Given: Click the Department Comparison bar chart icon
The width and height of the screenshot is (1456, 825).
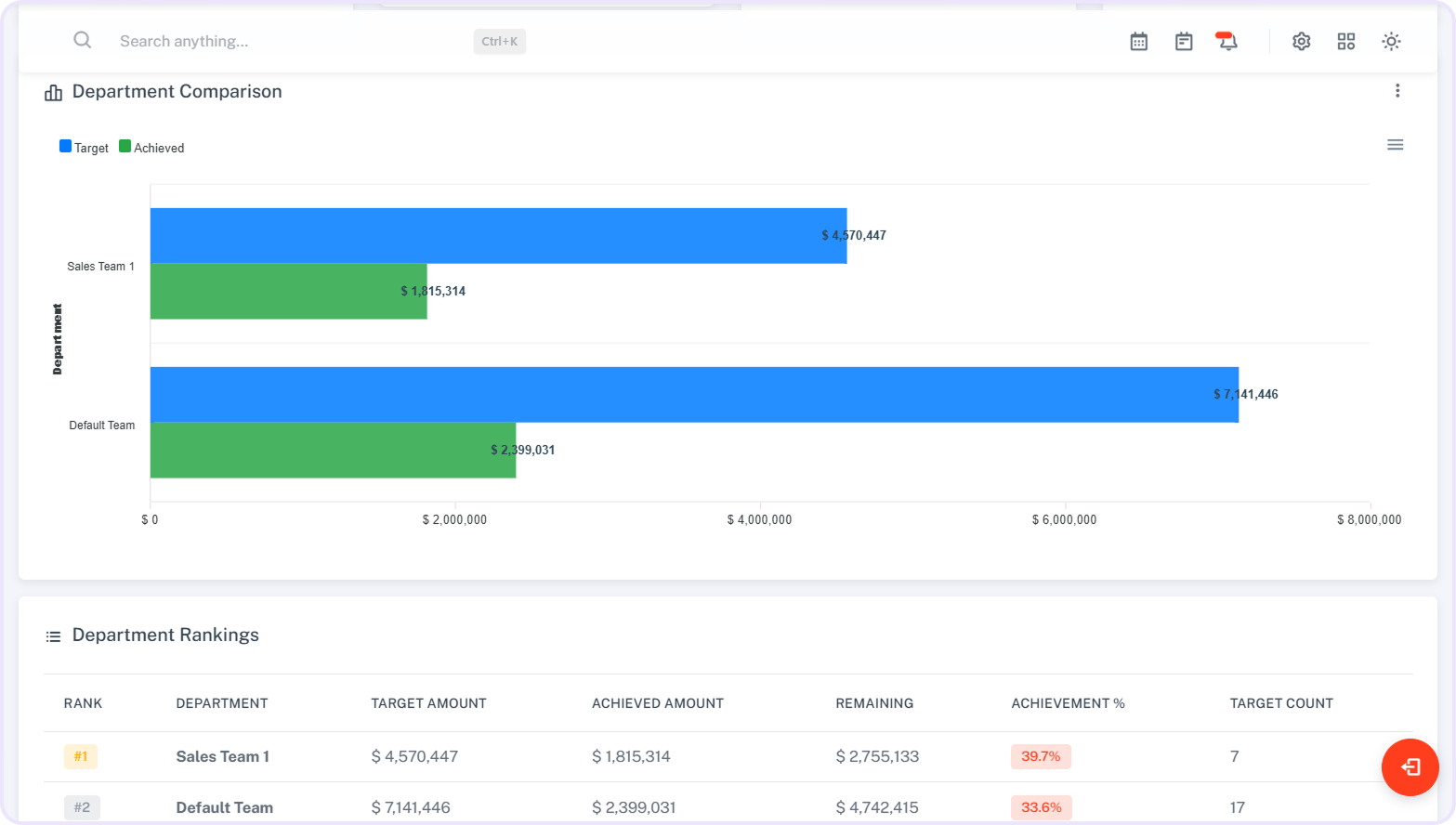Looking at the screenshot, I should 53,92.
